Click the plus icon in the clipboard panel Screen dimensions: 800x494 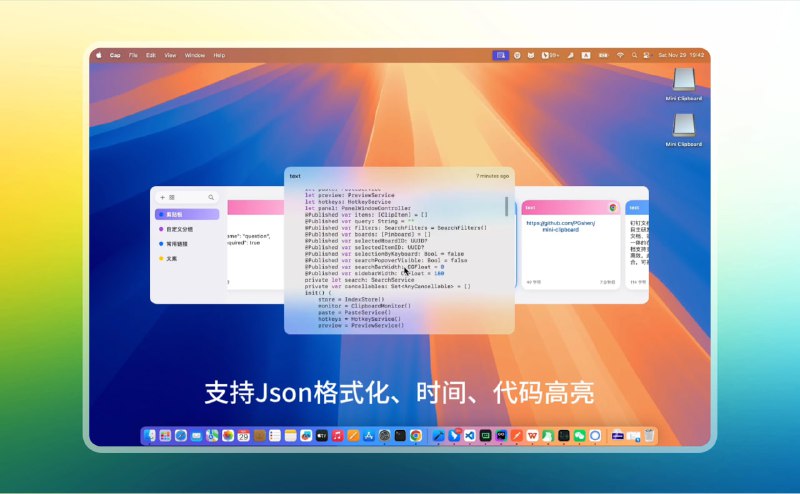[162, 197]
